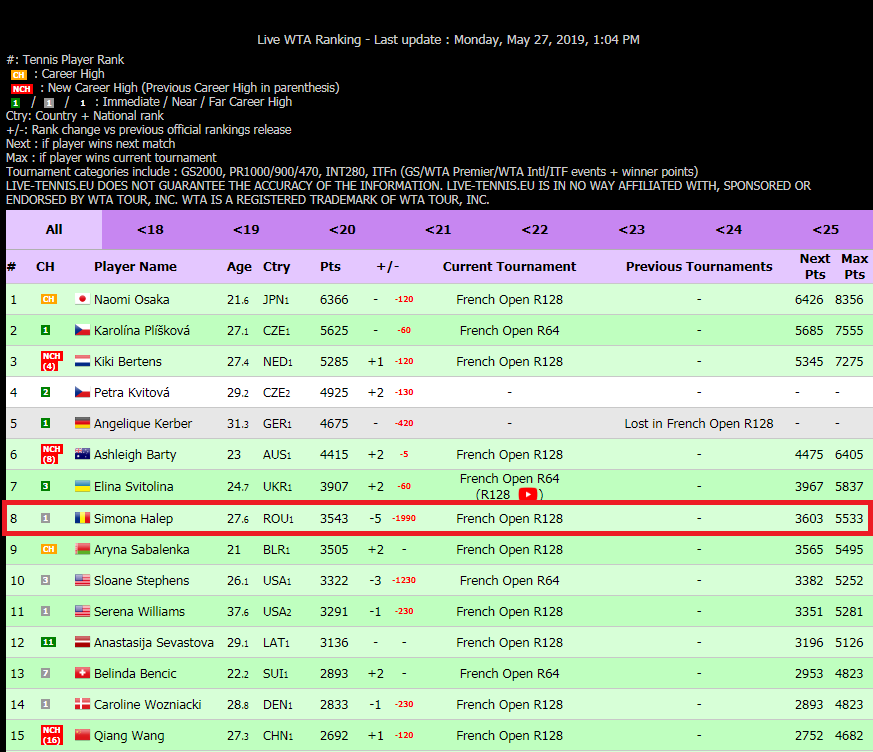This screenshot has width=873, height=752.
Task: Open Naomi Osaka's player name link
Action: pyautogui.click(x=131, y=299)
